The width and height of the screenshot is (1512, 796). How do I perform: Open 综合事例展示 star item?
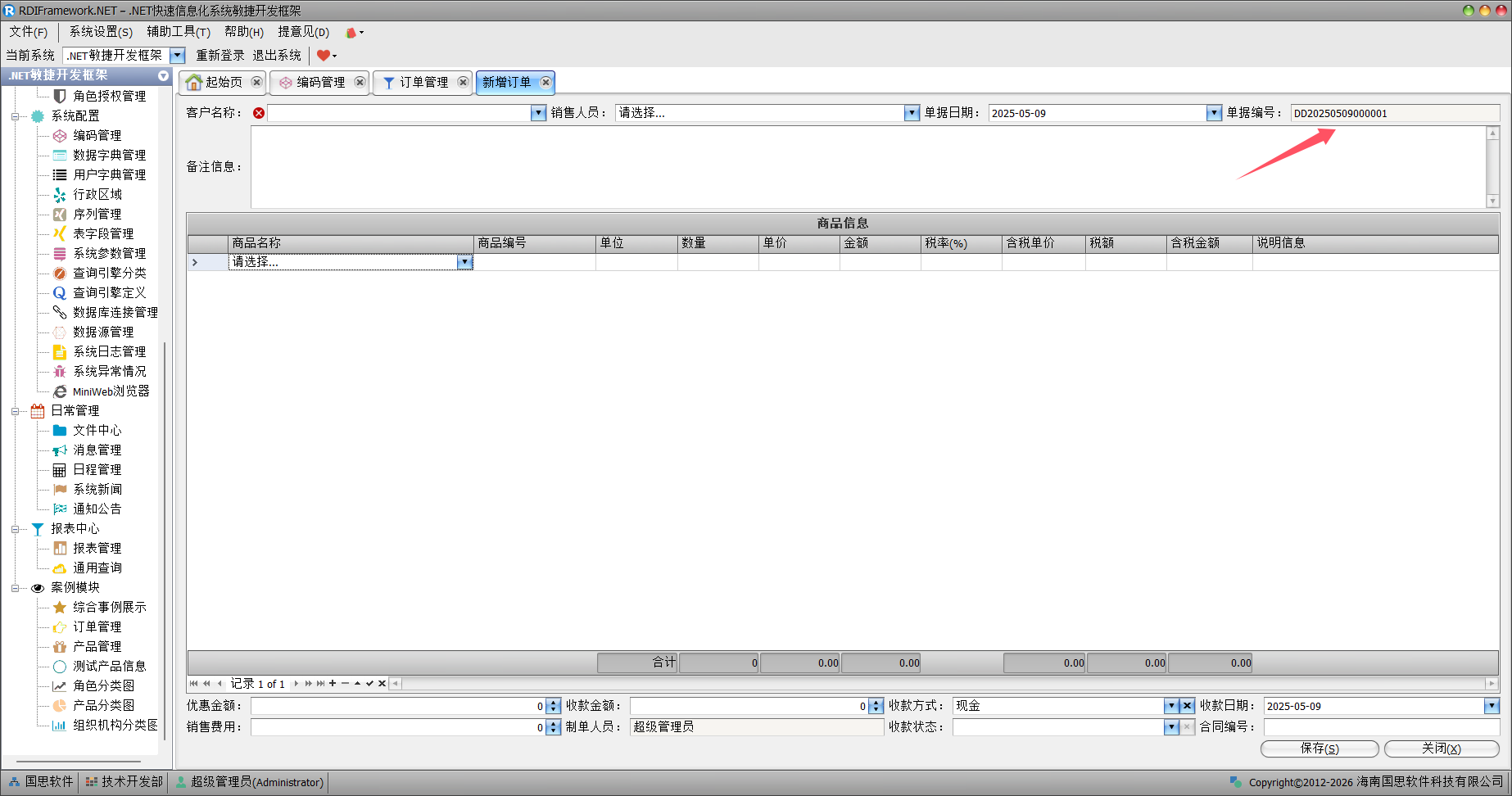pyautogui.click(x=109, y=607)
